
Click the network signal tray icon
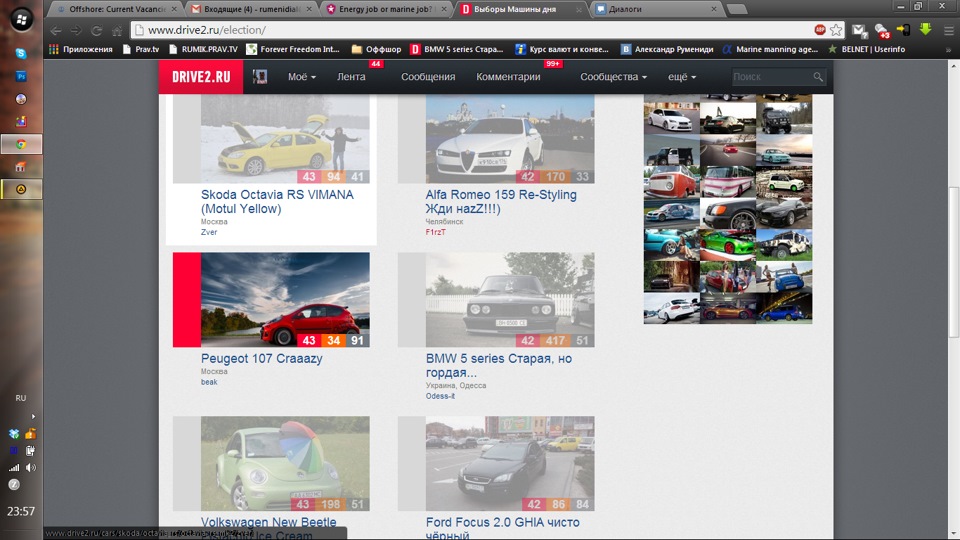(13, 467)
